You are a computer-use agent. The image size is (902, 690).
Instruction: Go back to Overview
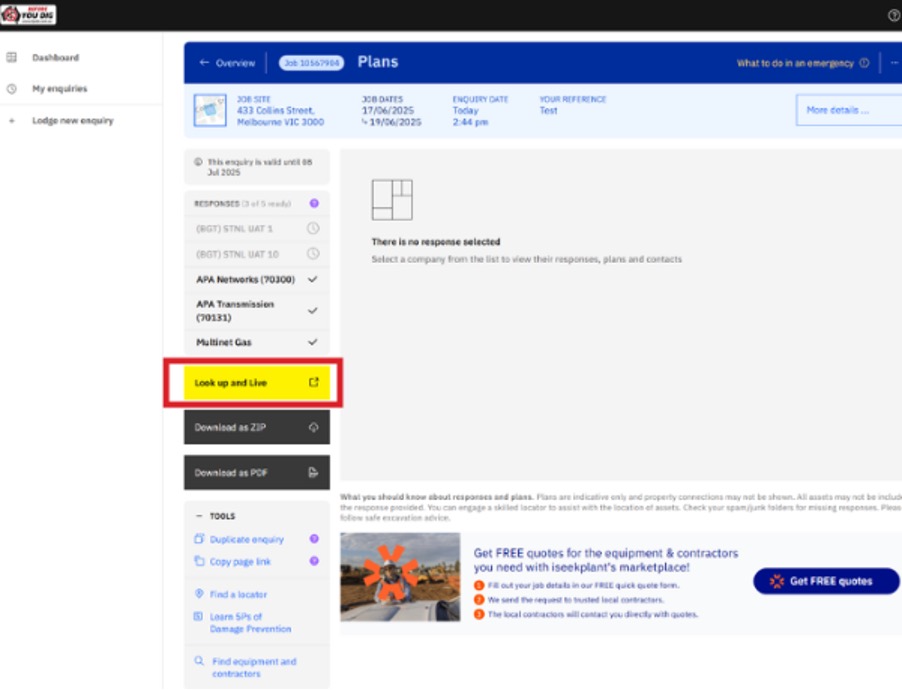227,63
